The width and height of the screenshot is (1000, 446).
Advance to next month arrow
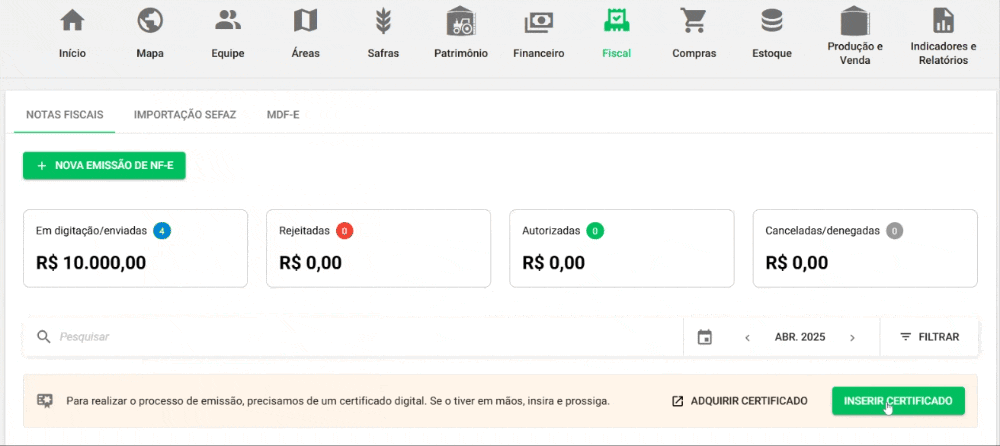coord(852,338)
